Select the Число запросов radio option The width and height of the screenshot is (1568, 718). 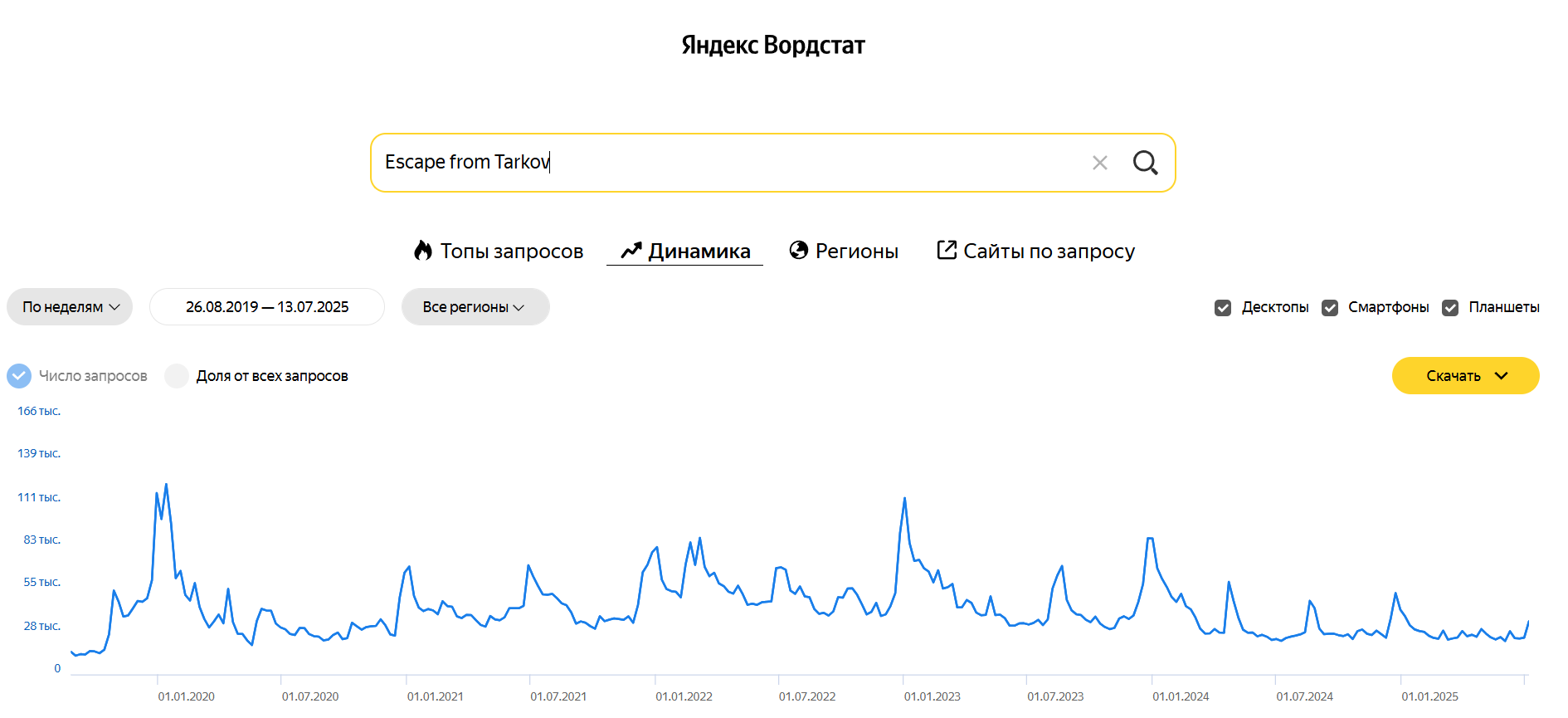pos(19,376)
